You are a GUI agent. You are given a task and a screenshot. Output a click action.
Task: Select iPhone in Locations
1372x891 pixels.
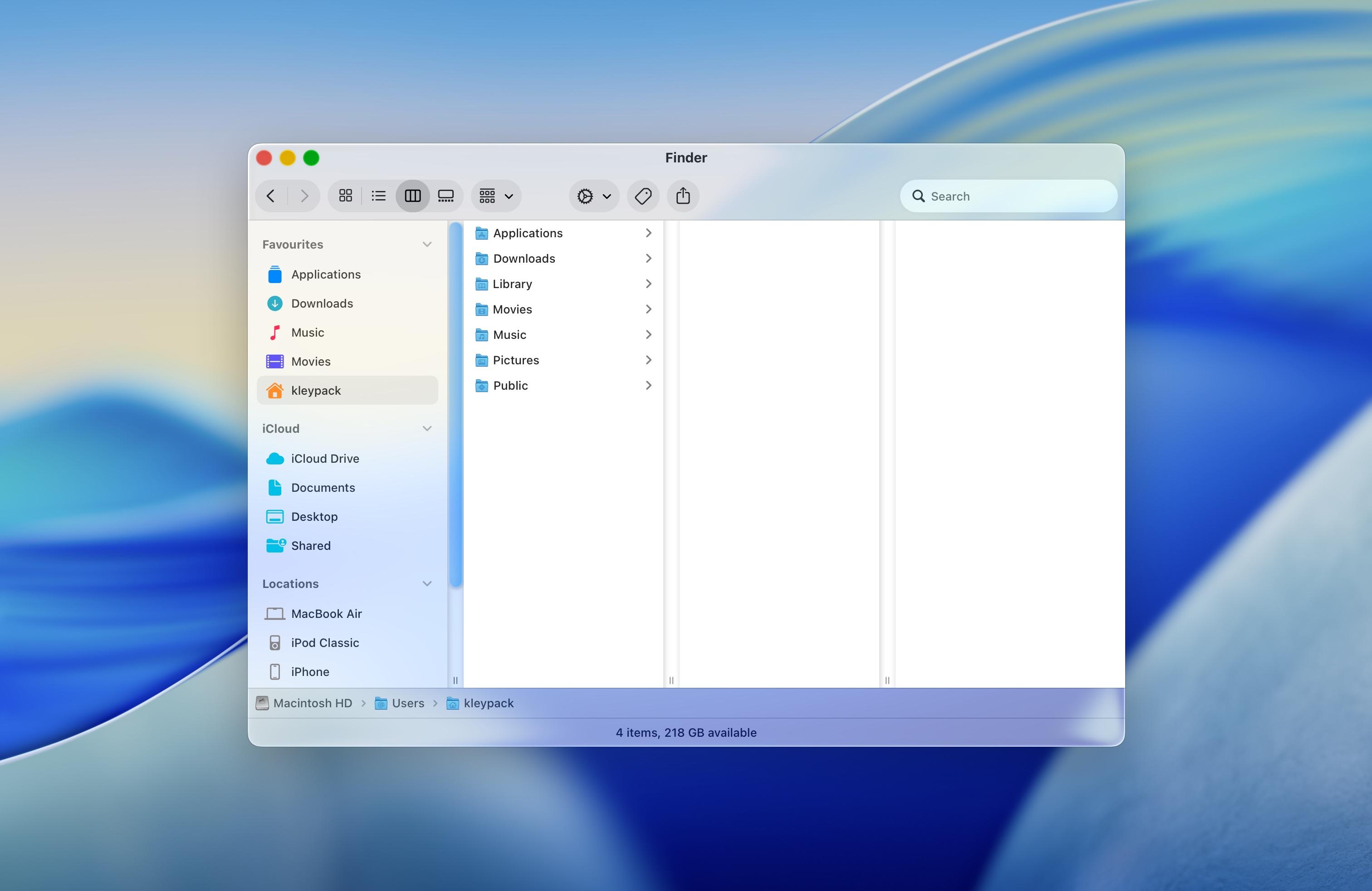pyautogui.click(x=348, y=671)
